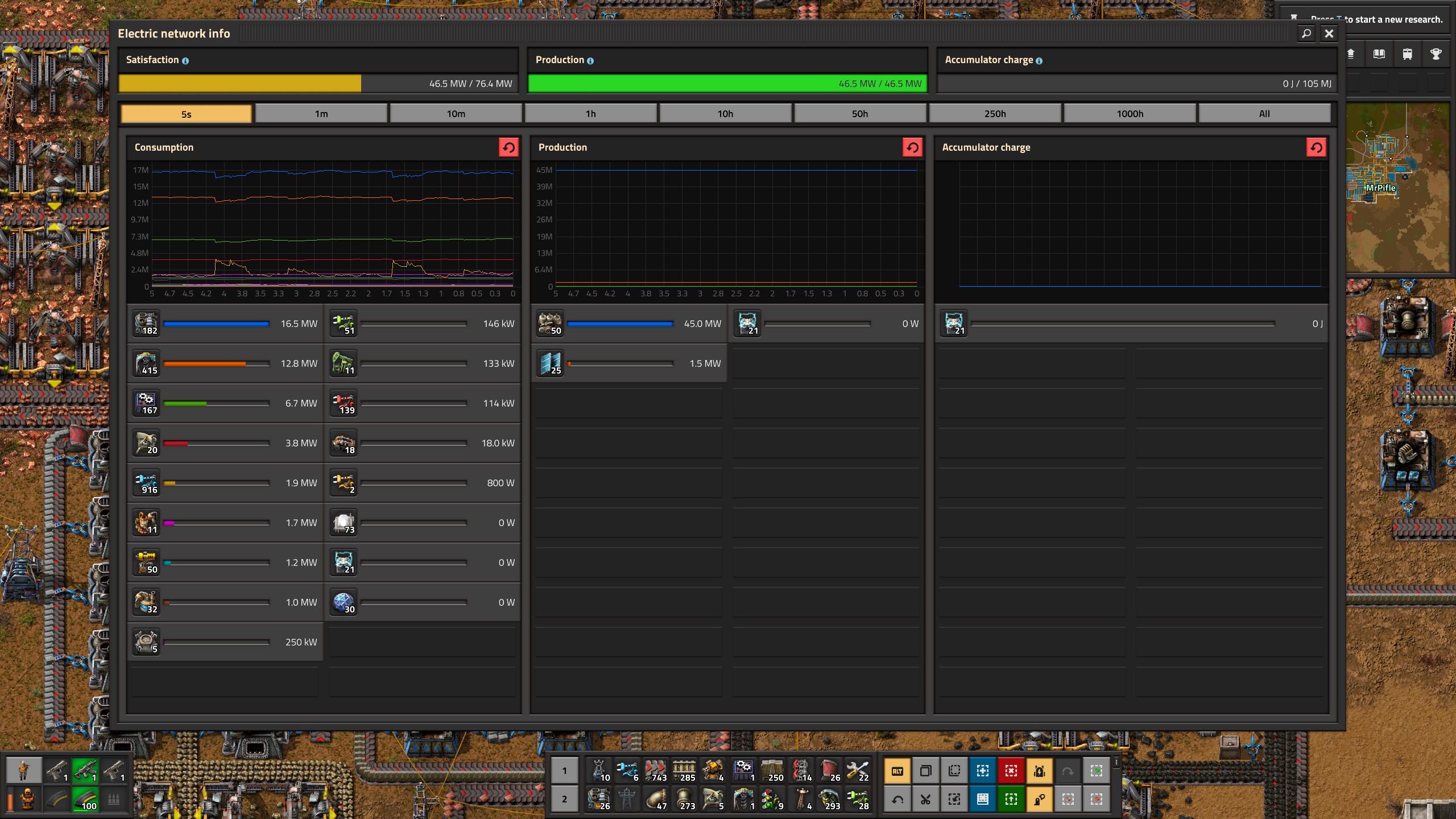1456x819 pixels.
Task: Click the green Production progress bar
Action: point(727,84)
